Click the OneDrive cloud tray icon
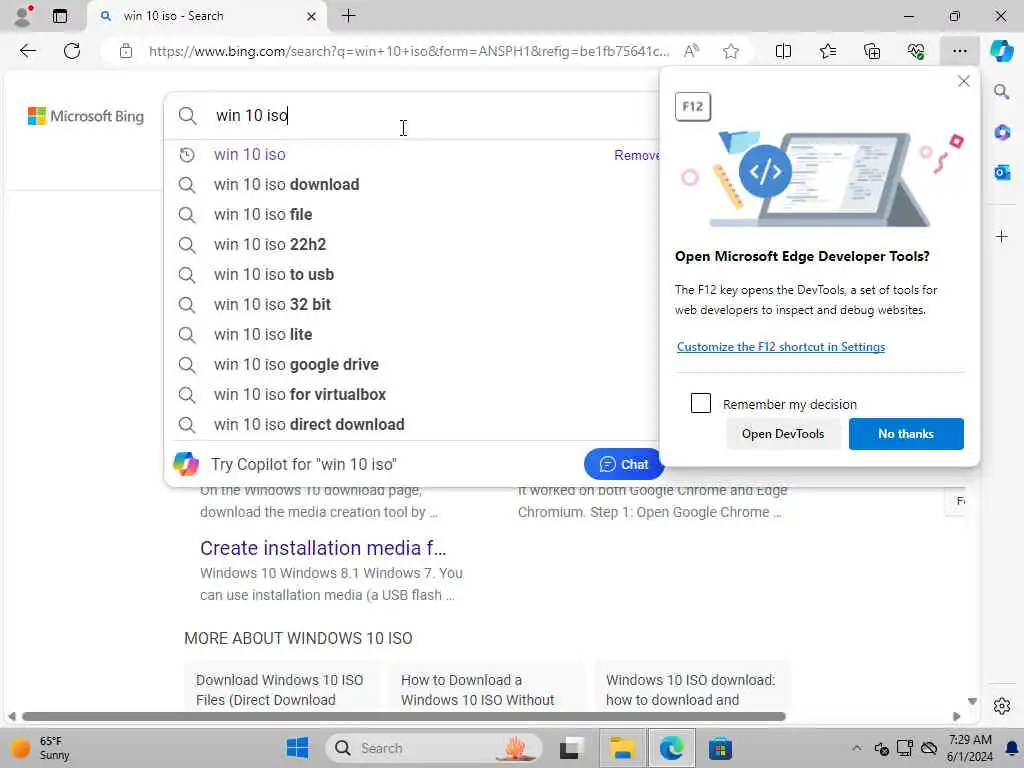The width and height of the screenshot is (1024, 768). 929,748
